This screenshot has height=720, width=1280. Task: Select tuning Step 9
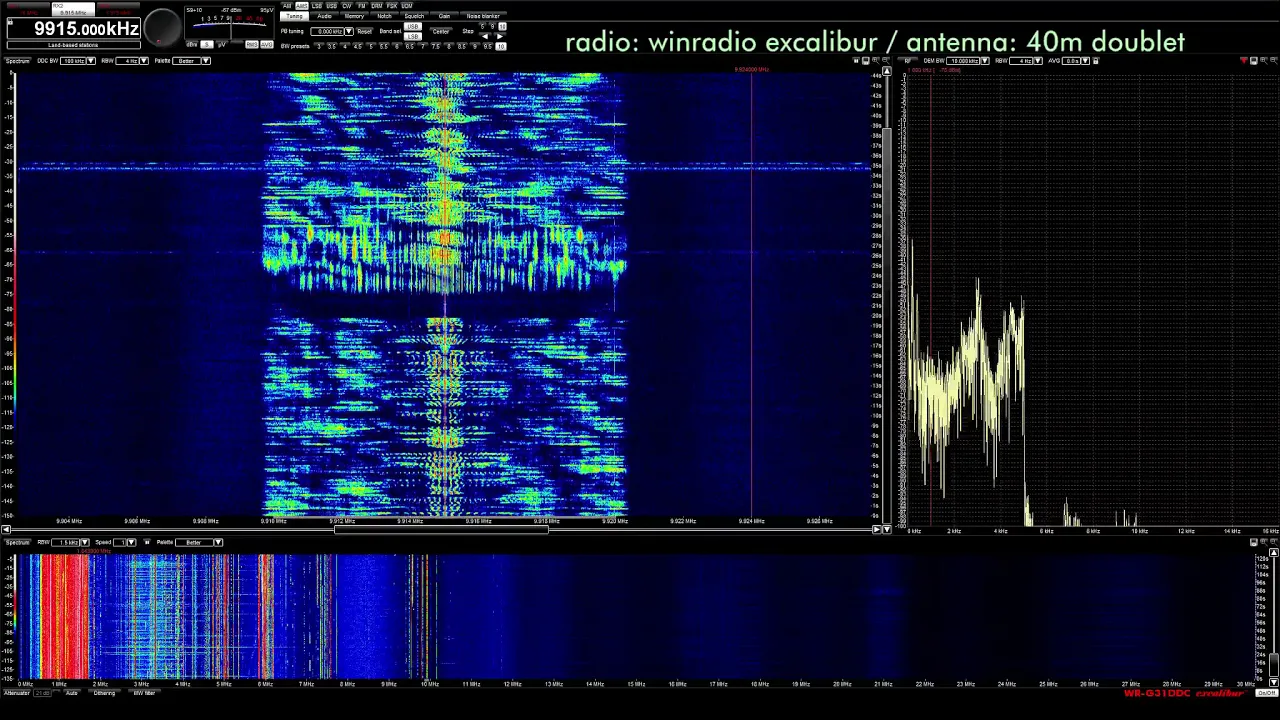pos(492,26)
